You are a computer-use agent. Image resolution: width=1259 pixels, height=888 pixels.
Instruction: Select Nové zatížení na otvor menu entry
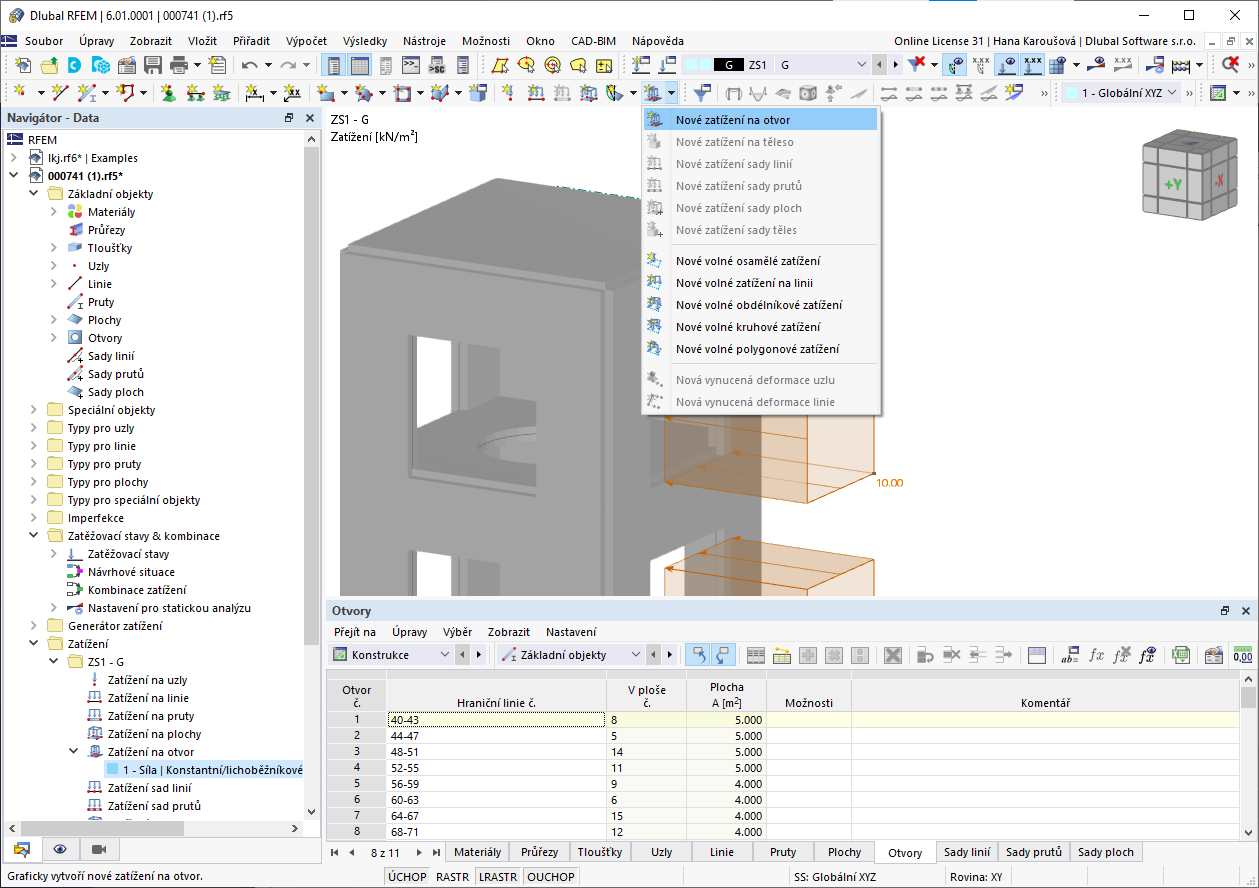[760, 120]
